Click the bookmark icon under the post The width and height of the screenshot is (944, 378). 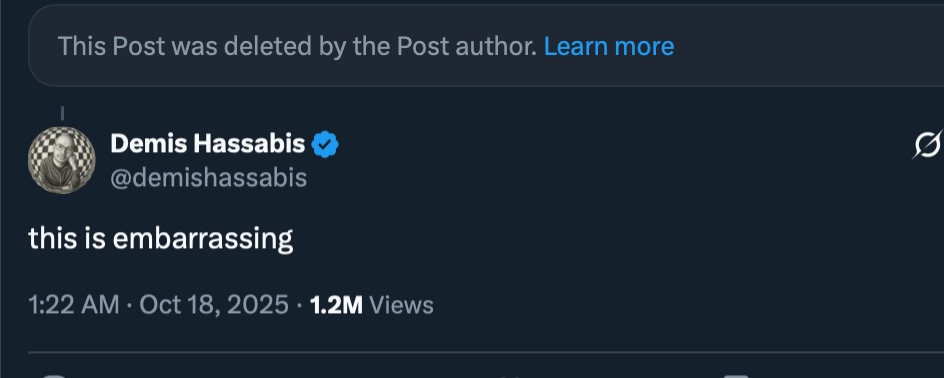[x=736, y=376]
